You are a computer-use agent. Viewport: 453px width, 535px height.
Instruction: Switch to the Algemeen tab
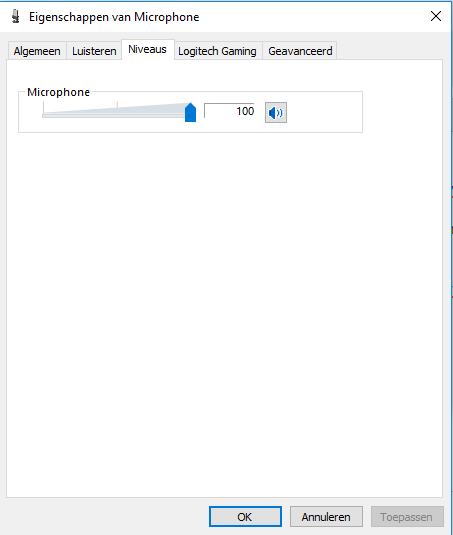pyautogui.click(x=37, y=51)
